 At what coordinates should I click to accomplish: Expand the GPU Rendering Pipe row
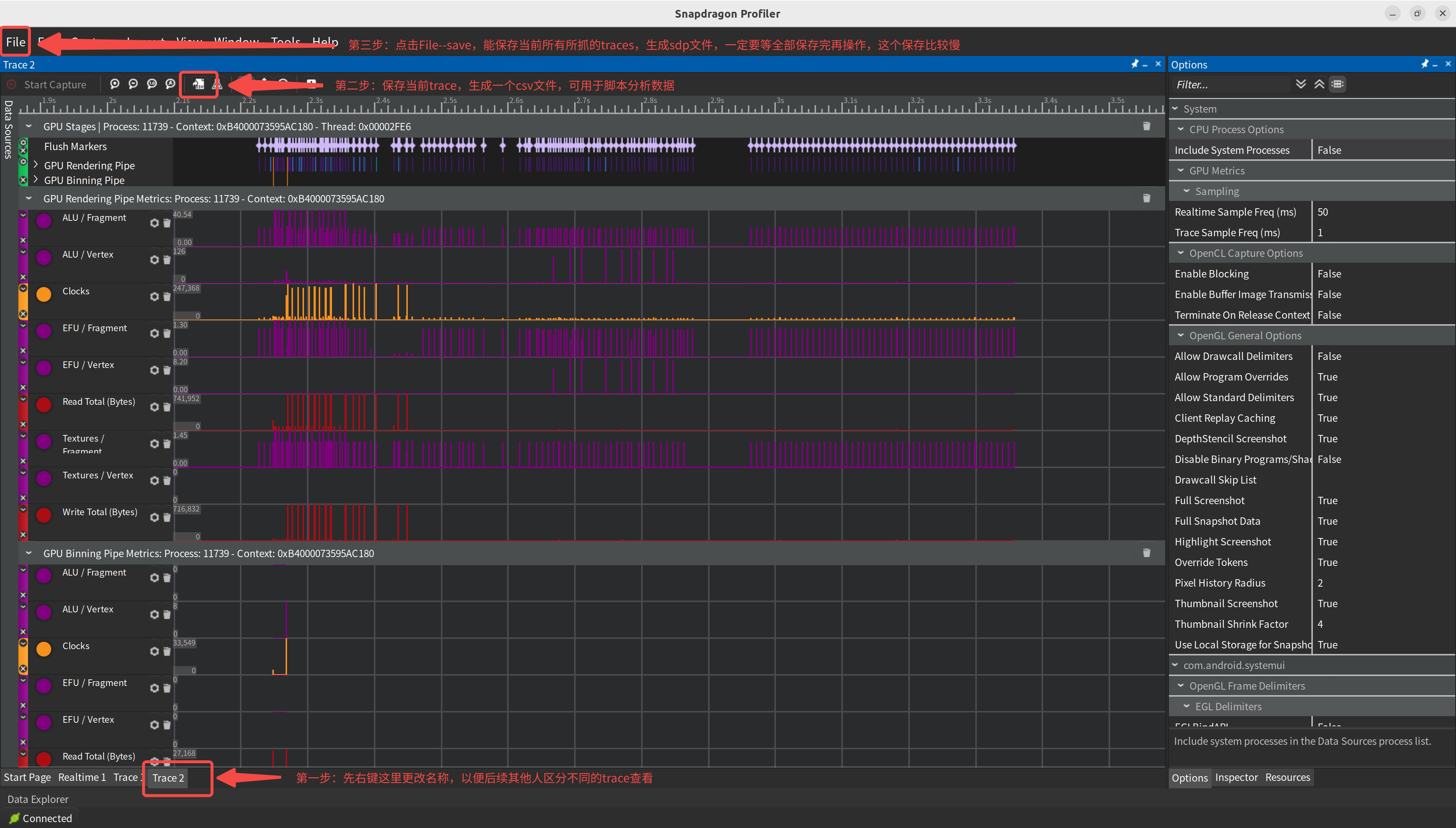[36, 165]
